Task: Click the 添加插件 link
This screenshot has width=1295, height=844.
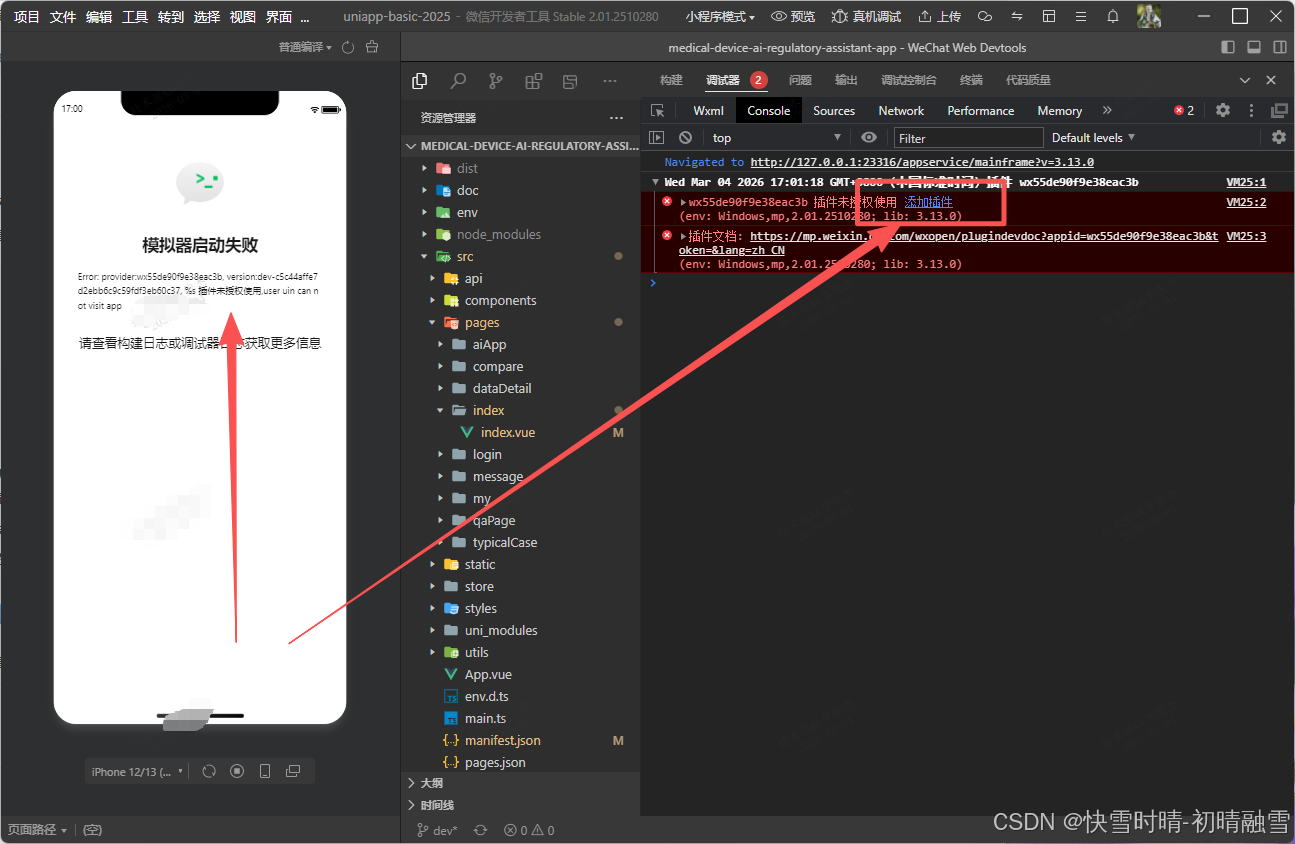Action: pyautogui.click(x=928, y=202)
